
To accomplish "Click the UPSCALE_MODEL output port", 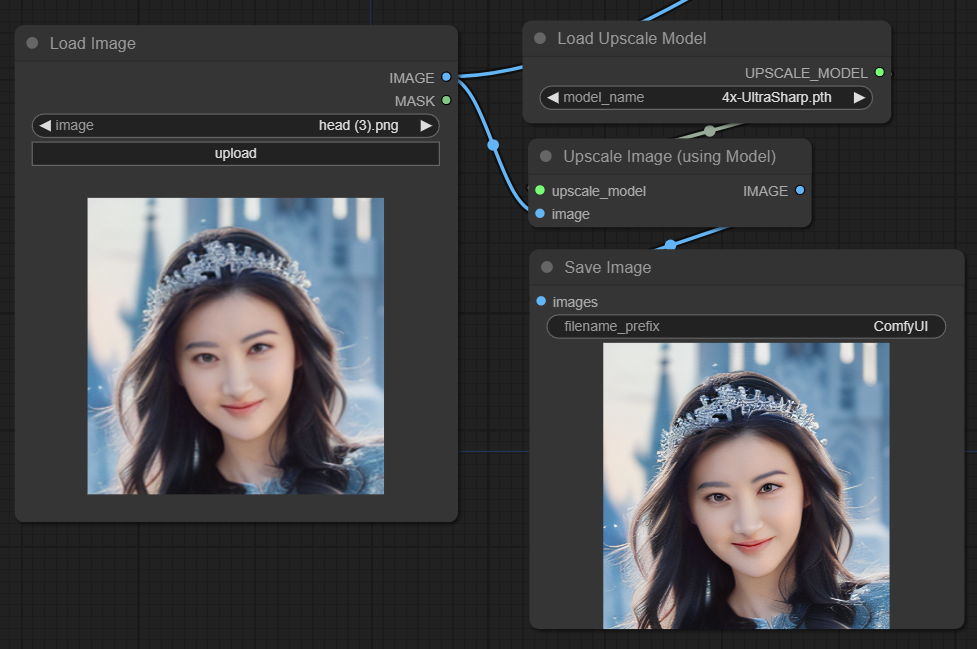I will pyautogui.click(x=879, y=72).
